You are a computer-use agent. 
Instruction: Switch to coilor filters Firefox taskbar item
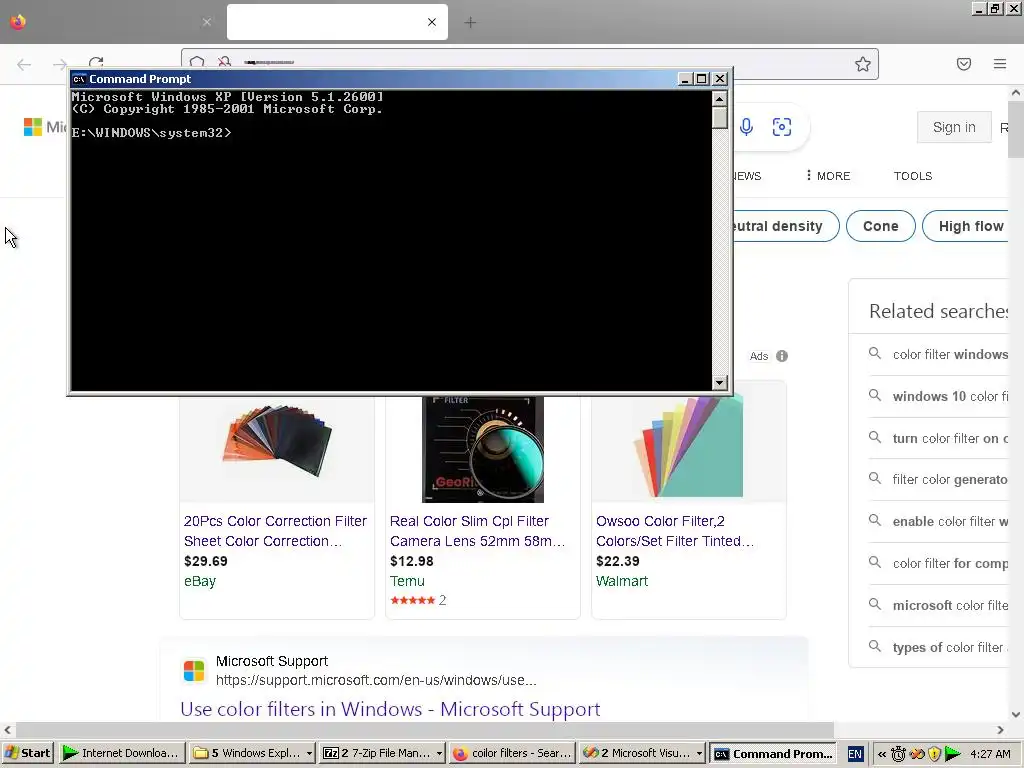512,753
